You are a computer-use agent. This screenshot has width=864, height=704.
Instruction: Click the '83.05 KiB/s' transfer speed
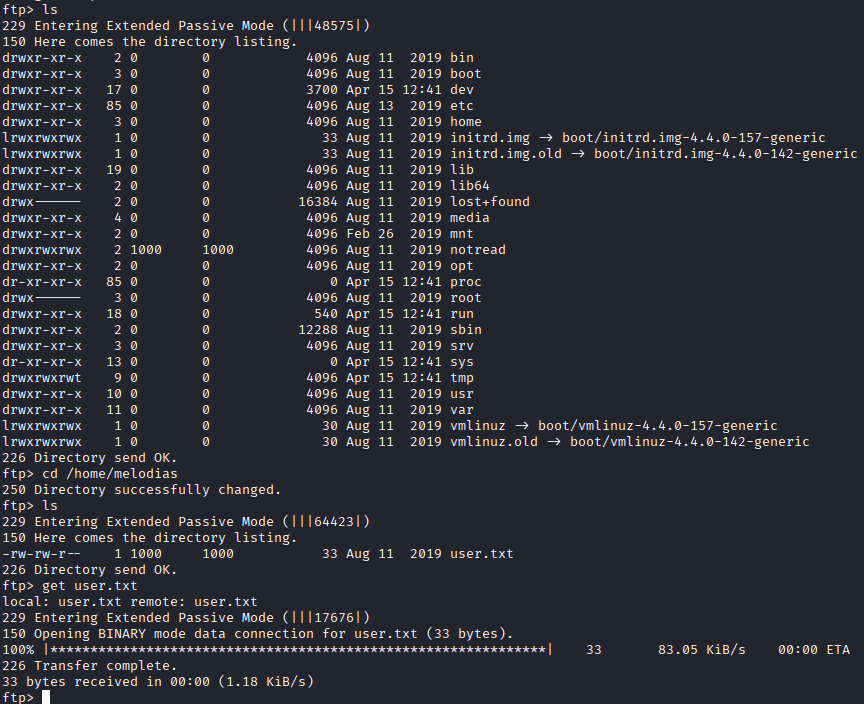click(702, 649)
